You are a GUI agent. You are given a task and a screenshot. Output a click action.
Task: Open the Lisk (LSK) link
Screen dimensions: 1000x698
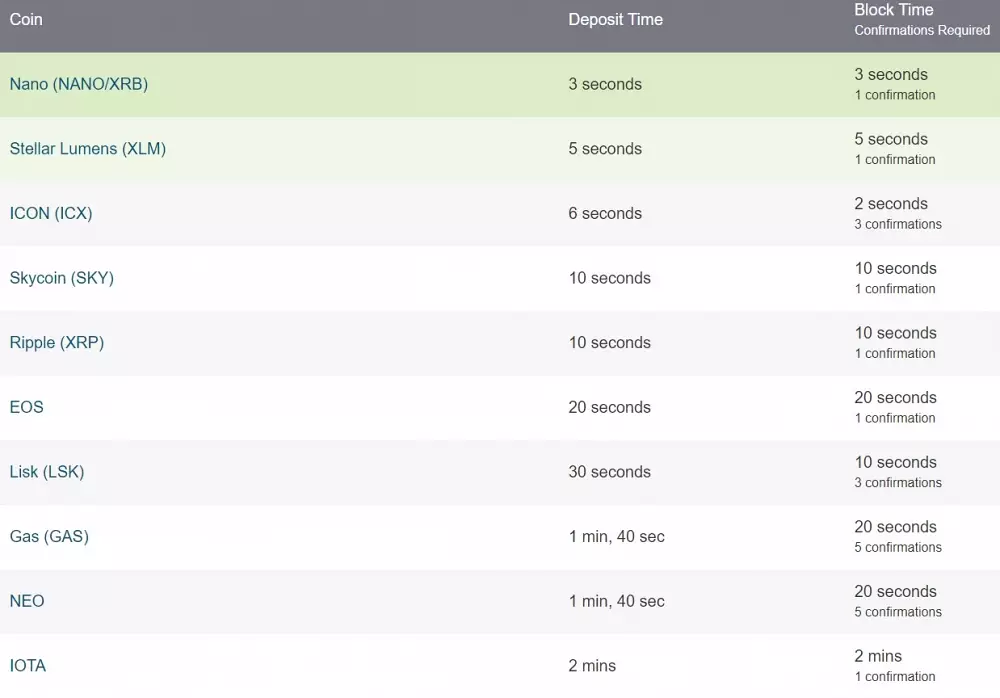click(47, 472)
